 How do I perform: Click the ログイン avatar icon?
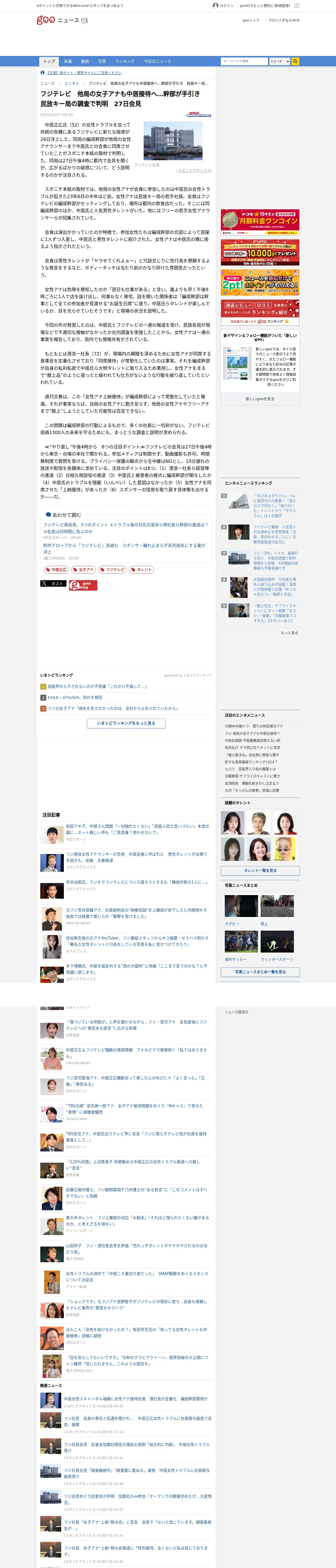click(x=215, y=5)
